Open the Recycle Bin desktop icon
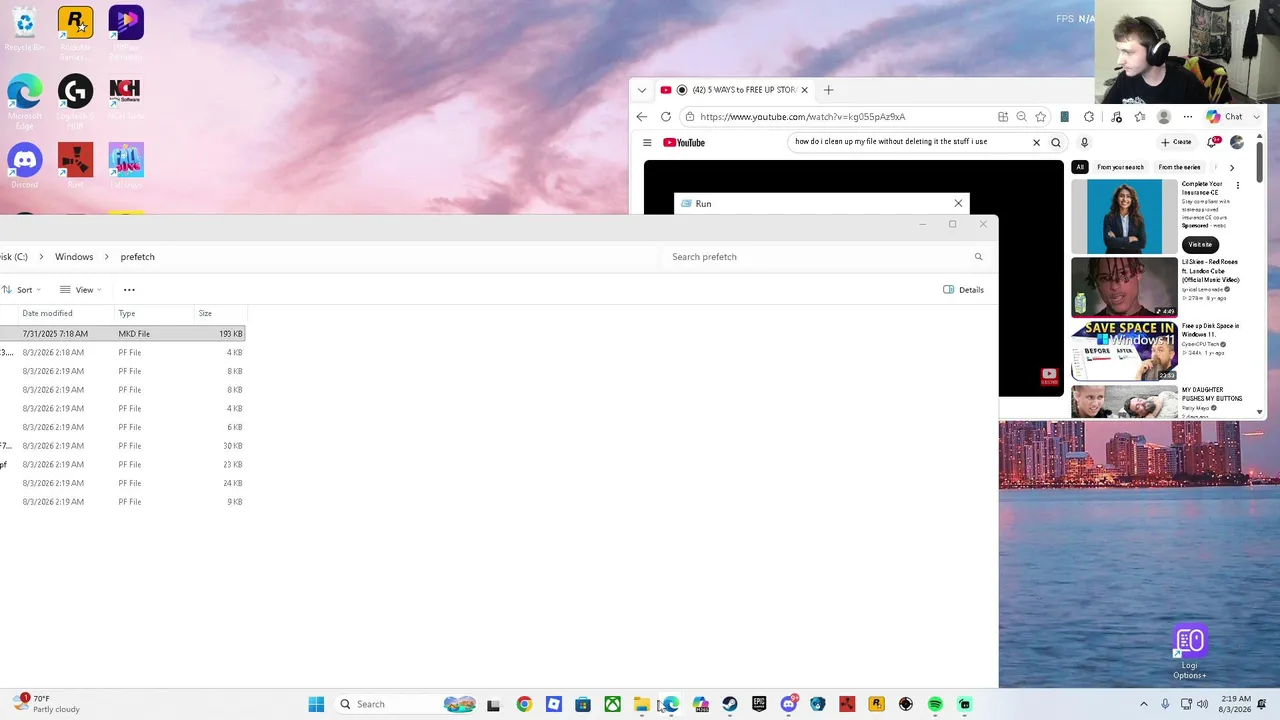 [x=25, y=30]
